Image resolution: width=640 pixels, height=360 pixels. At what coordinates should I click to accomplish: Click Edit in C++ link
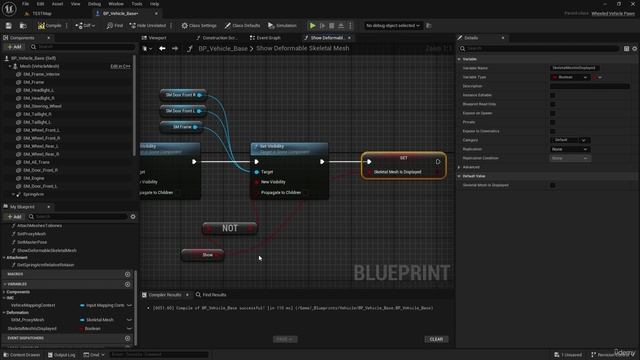tap(120, 66)
